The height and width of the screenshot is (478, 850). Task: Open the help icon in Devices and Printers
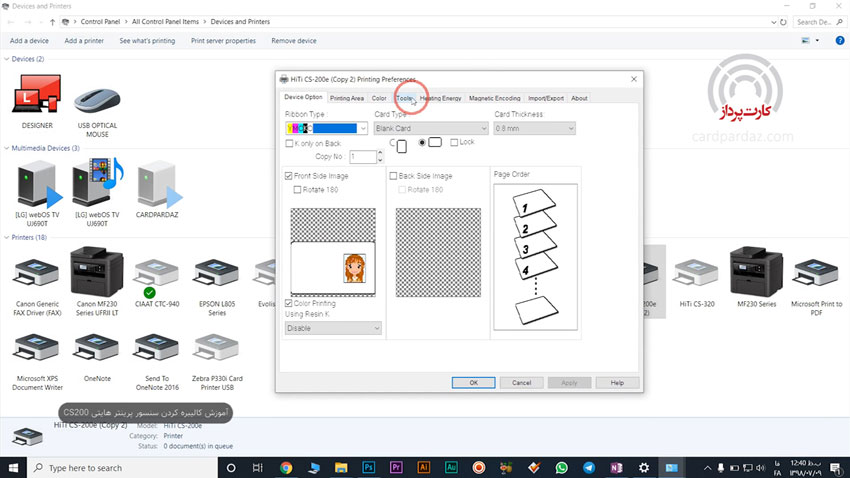pyautogui.click(x=840, y=41)
